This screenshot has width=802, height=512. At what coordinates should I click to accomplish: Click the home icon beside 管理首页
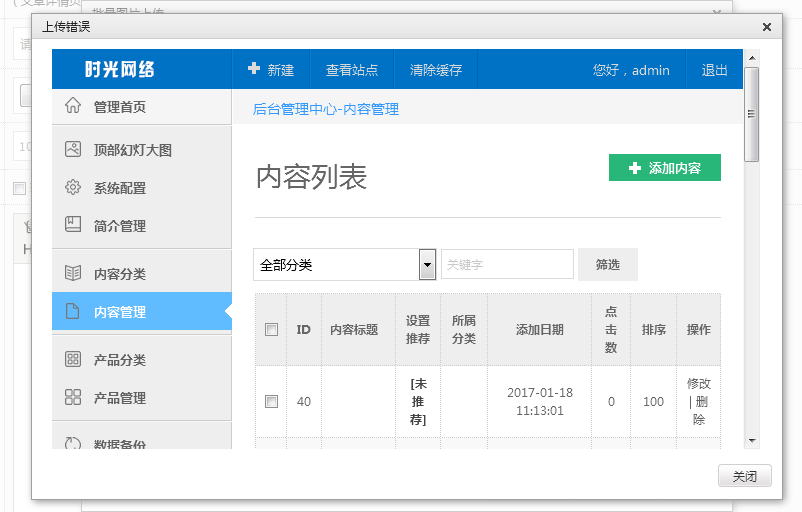[73, 106]
